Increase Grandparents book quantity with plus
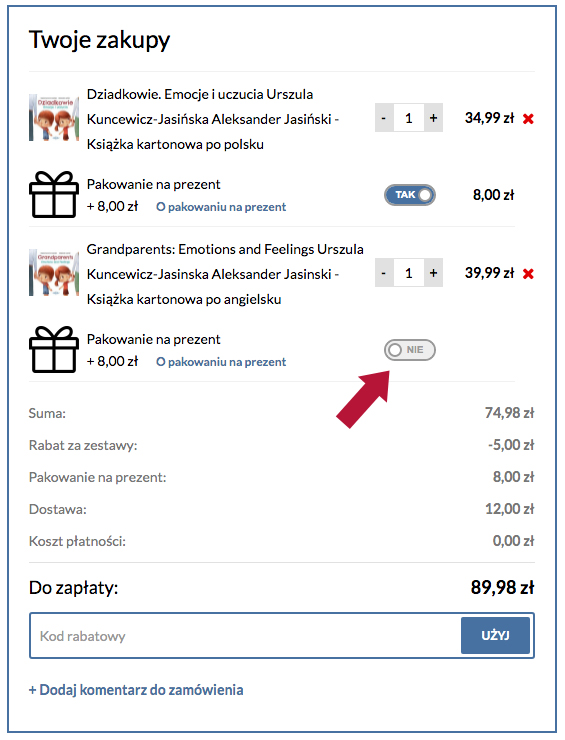 (433, 272)
